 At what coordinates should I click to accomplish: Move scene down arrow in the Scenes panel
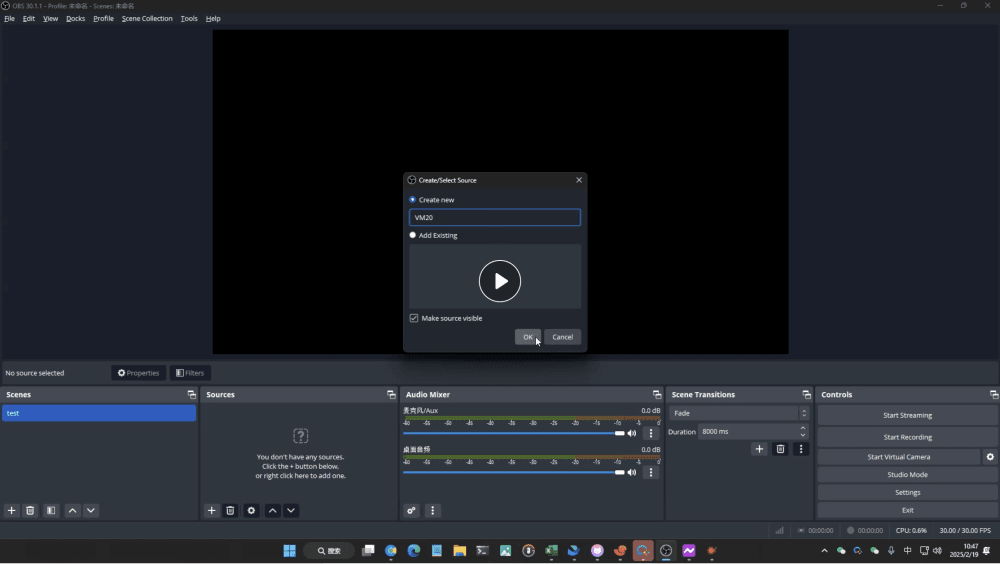91,510
